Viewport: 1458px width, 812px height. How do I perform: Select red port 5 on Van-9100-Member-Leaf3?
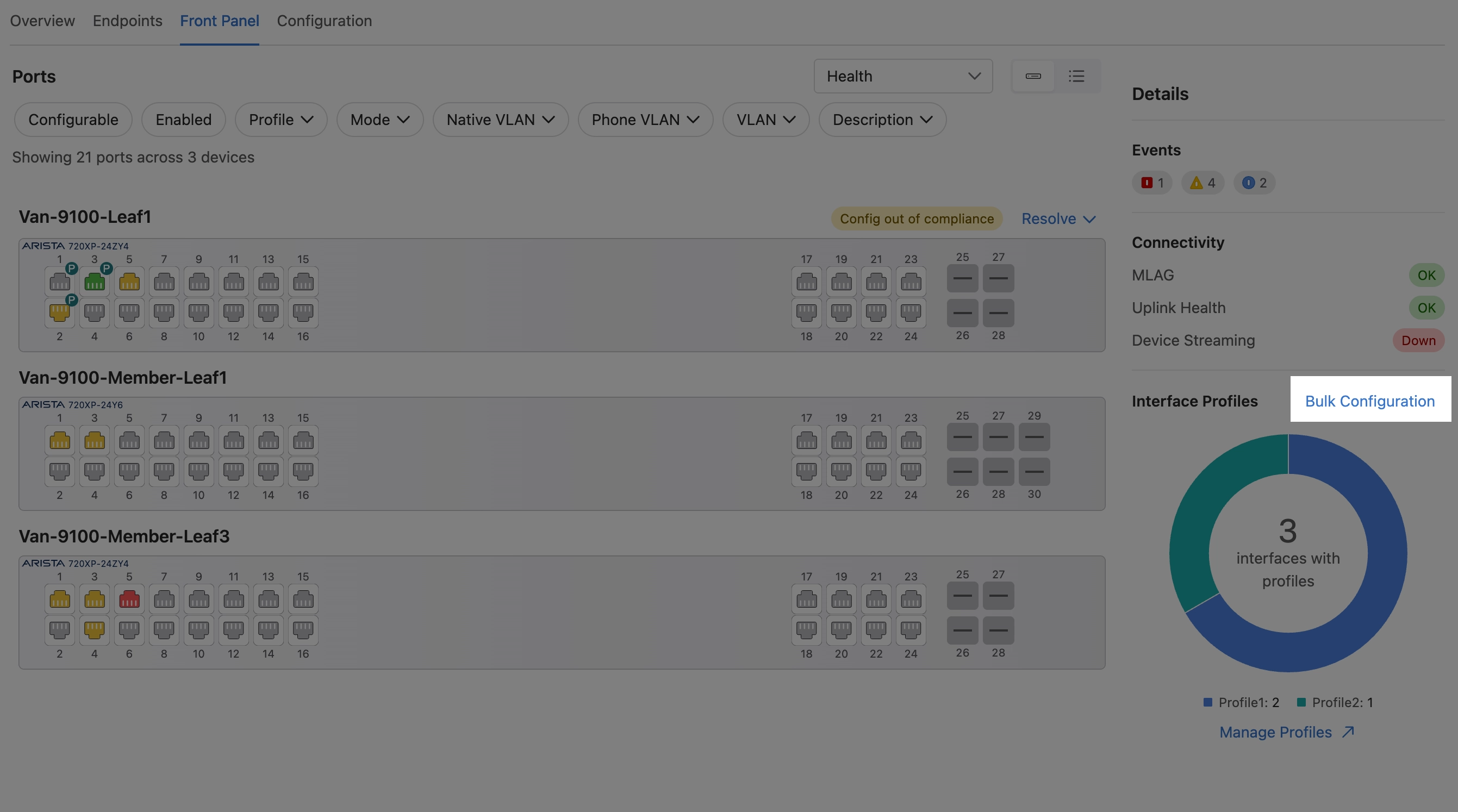click(129, 598)
